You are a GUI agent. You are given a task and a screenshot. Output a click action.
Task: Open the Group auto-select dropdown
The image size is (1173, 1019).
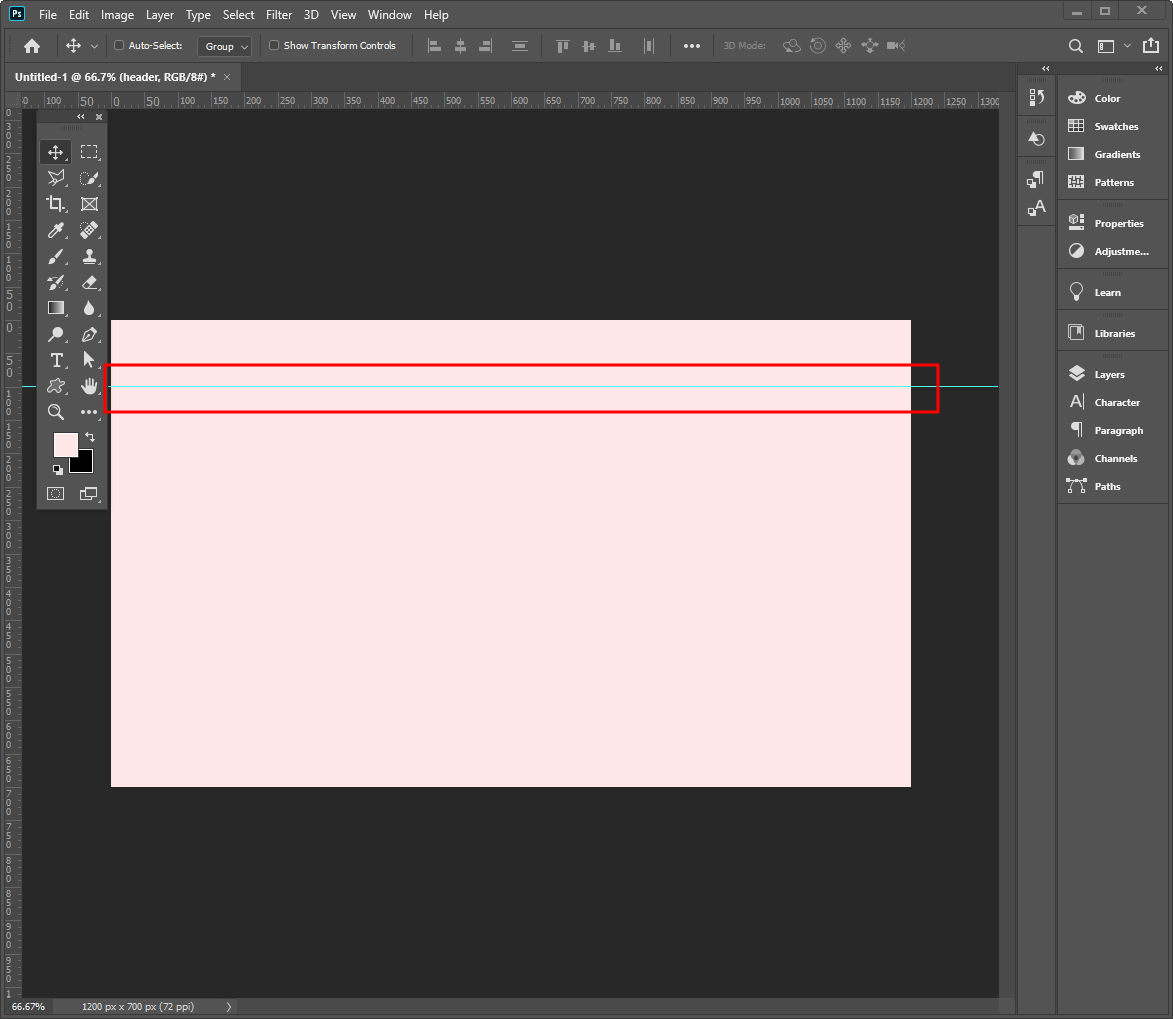(x=224, y=46)
